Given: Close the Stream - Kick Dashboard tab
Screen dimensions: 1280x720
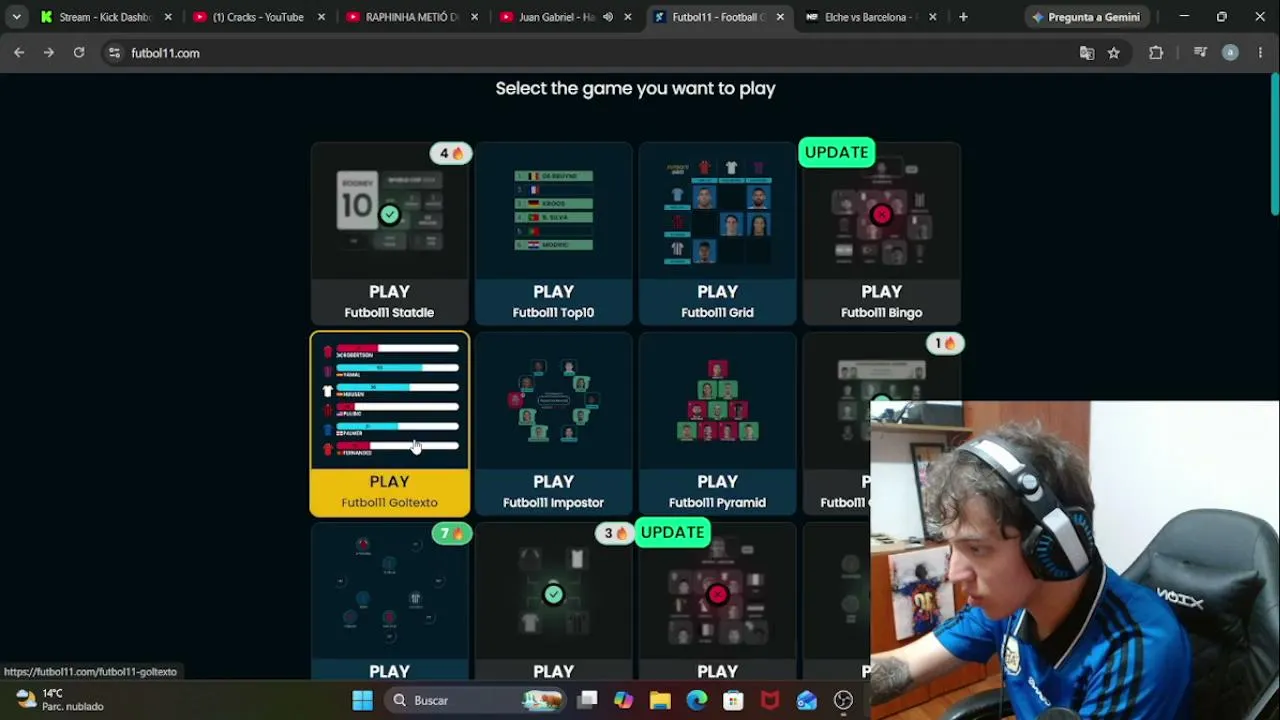Looking at the screenshot, I should [168, 17].
